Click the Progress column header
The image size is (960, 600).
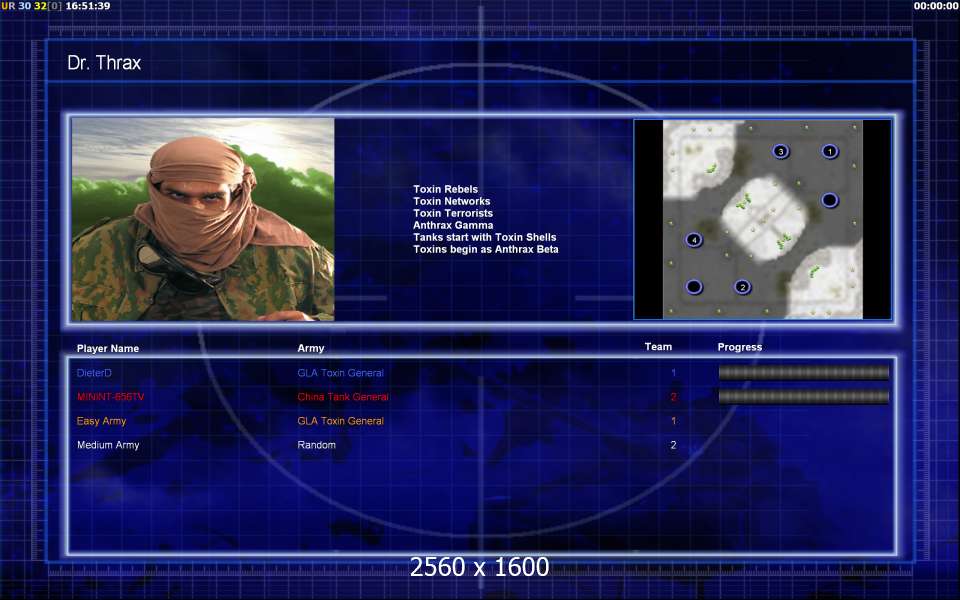coord(740,347)
